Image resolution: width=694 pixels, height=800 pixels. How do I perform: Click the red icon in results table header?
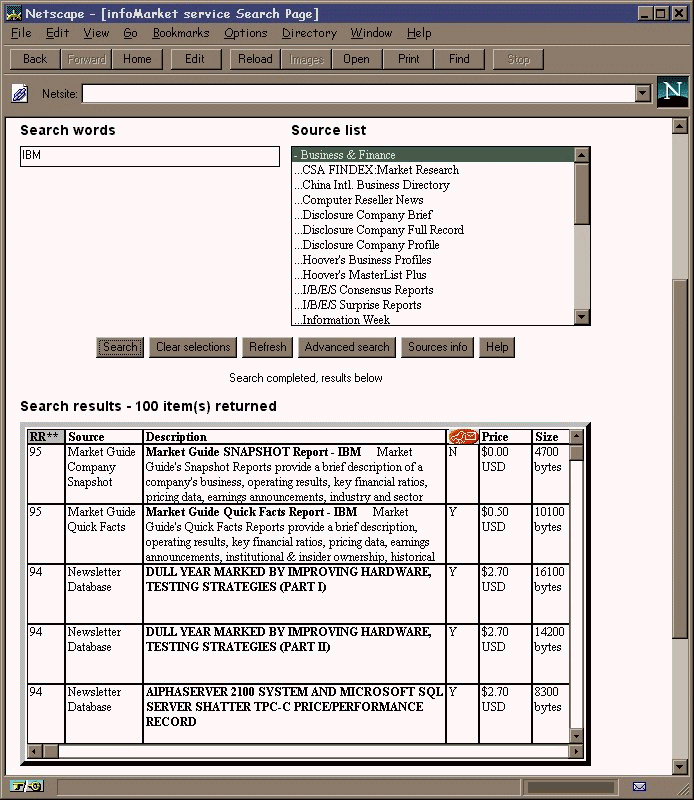462,437
